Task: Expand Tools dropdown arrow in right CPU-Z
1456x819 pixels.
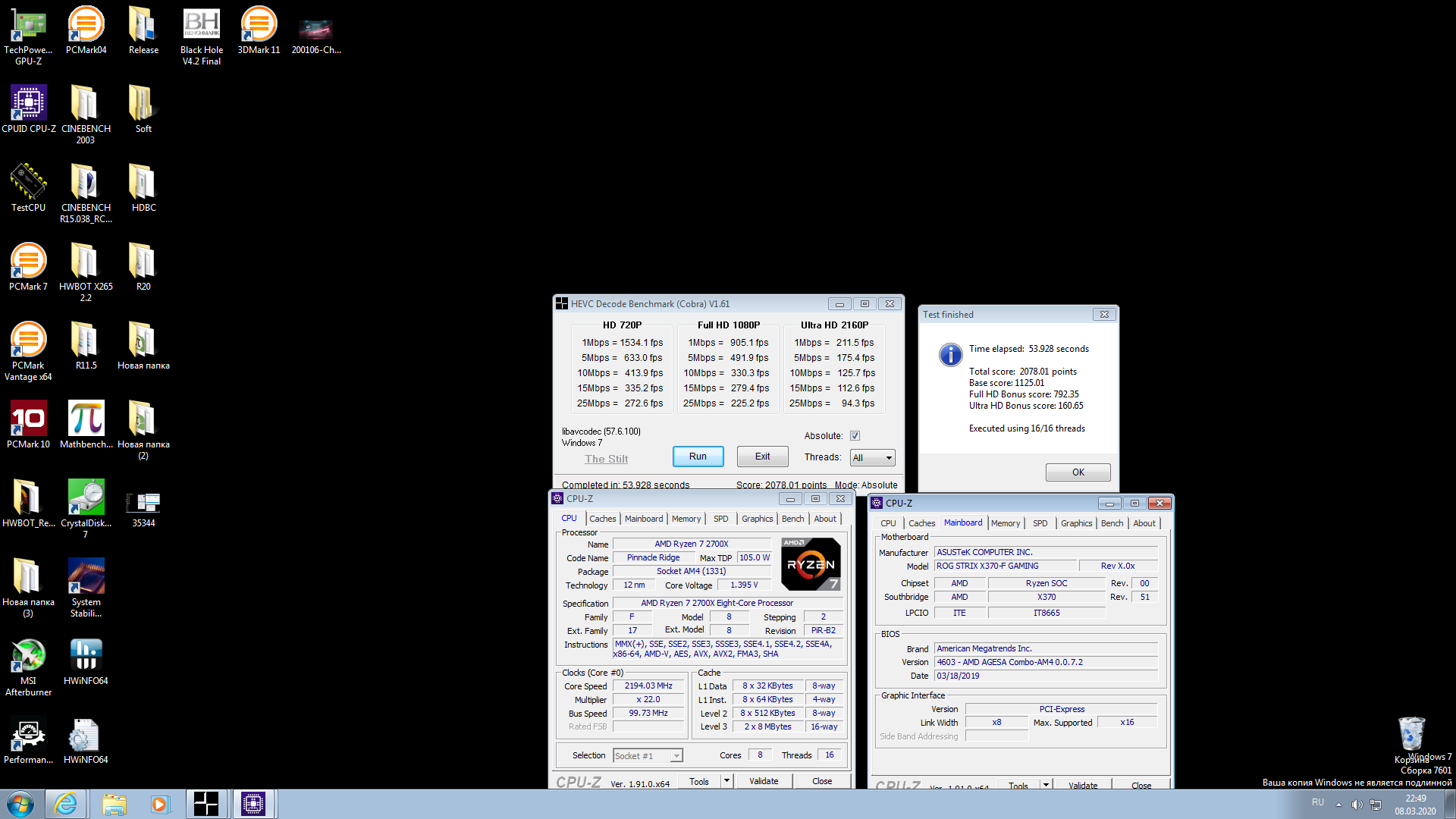Action: [1046, 785]
